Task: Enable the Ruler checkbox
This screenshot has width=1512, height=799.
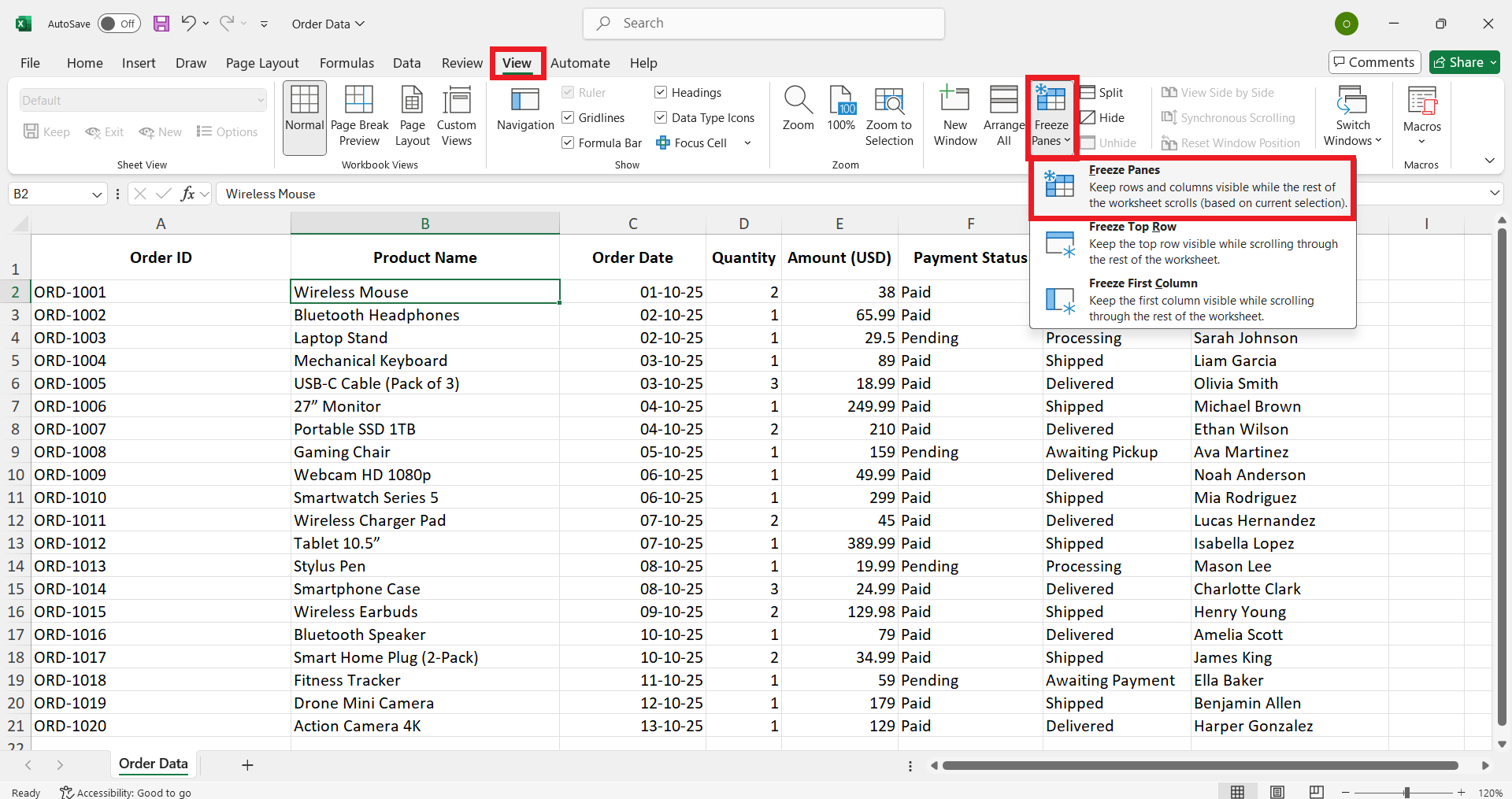Action: pyautogui.click(x=568, y=92)
